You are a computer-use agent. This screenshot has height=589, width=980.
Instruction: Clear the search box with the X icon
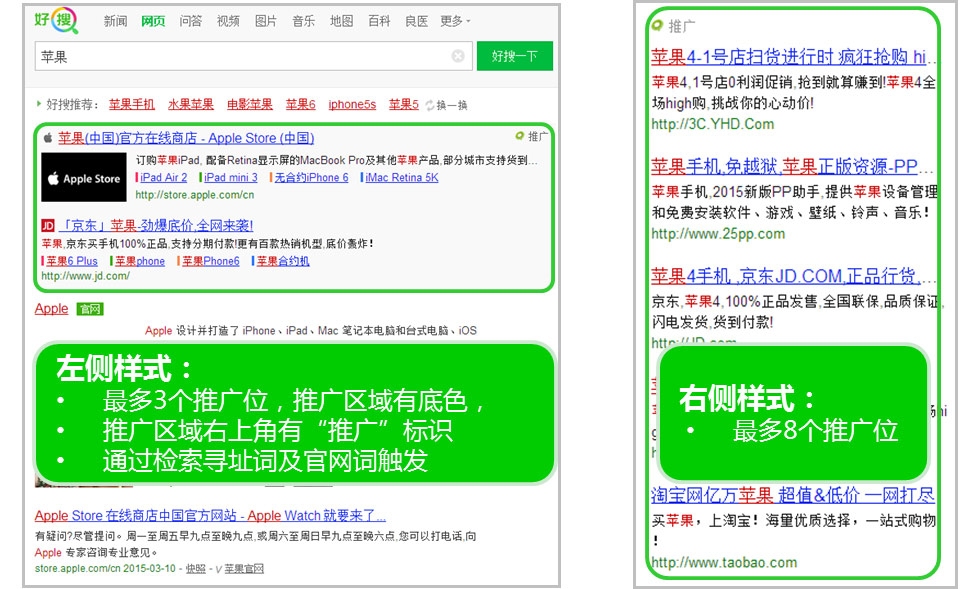pyautogui.click(x=458, y=56)
